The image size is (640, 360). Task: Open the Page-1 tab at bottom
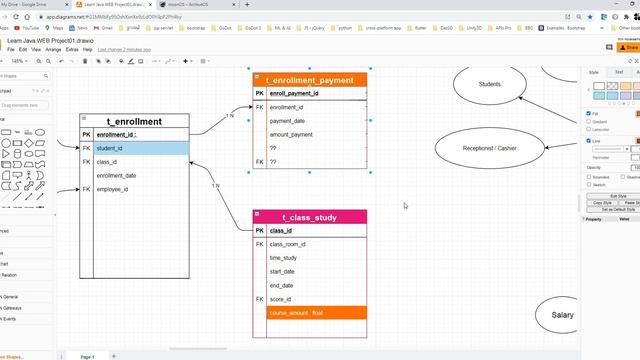coord(87,357)
